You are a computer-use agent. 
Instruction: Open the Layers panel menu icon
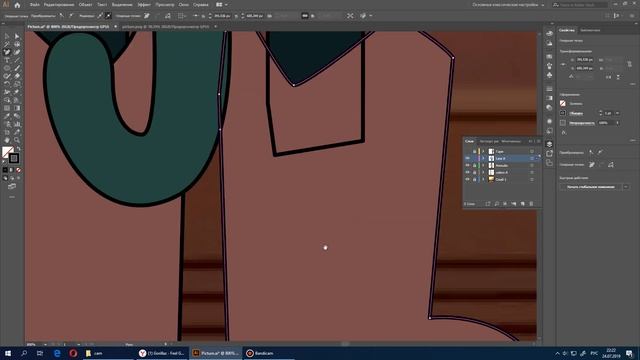(x=538, y=141)
